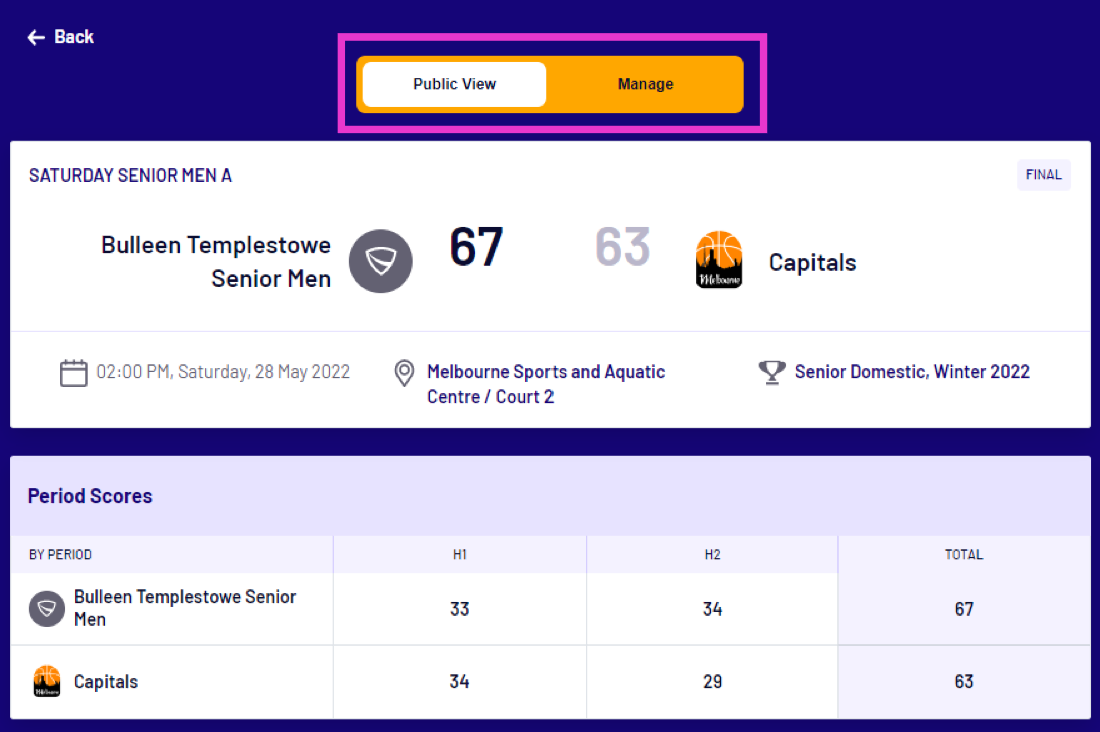Open Senior Domestic, Winter 2022 competition link
This screenshot has width=1100, height=732.
coord(911,372)
